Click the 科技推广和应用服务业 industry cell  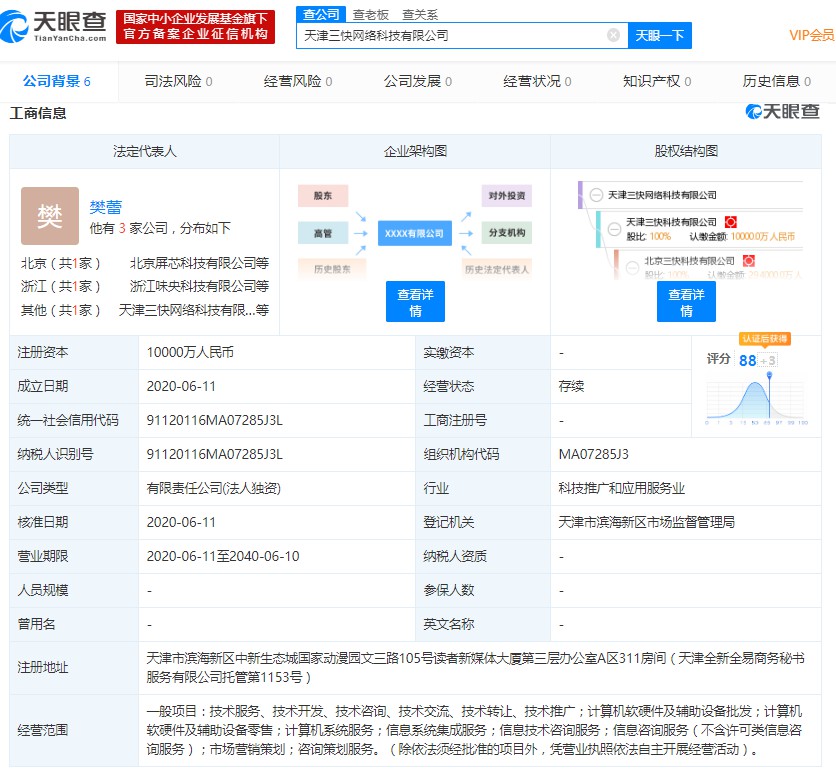[x=622, y=488]
